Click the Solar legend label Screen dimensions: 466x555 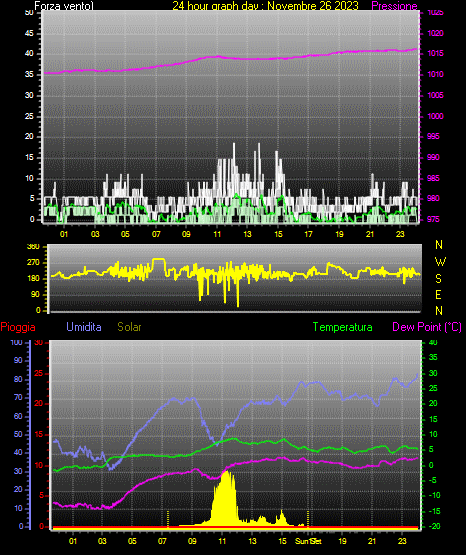(x=129, y=327)
